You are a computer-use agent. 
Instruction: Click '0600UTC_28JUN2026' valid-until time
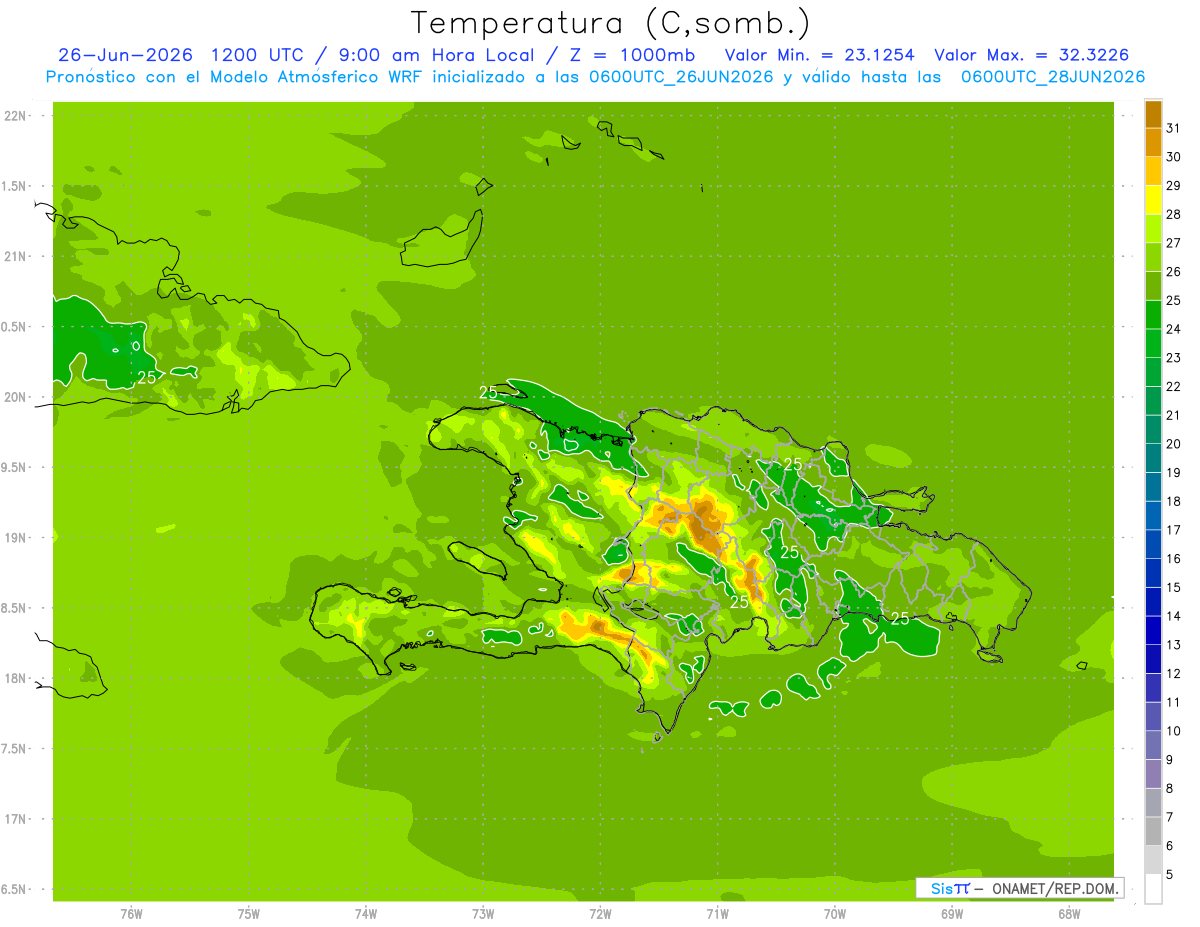[1053, 77]
